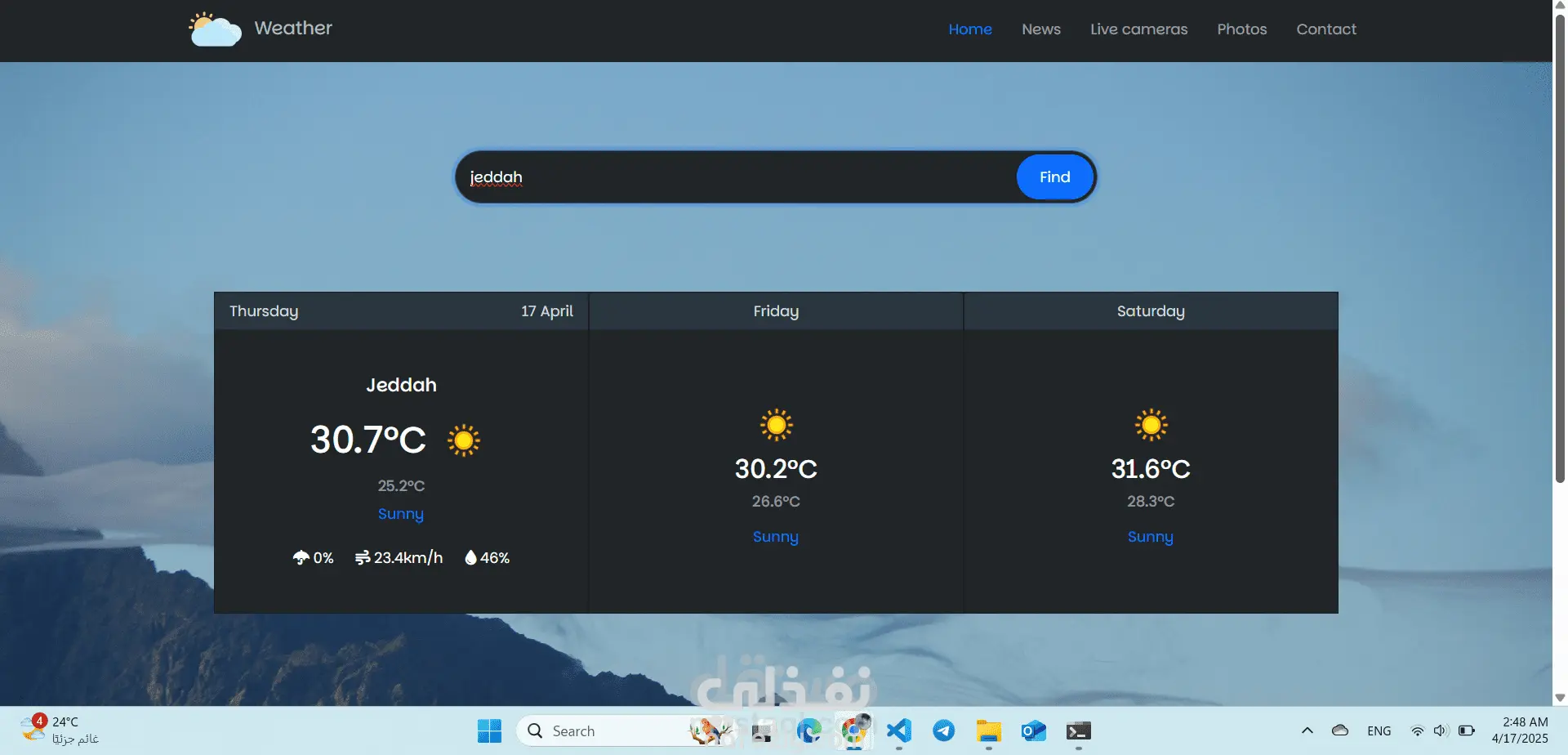Open the OneDrive cloud tray icon
Viewport: 1568px width, 755px height.
pyautogui.click(x=1340, y=730)
